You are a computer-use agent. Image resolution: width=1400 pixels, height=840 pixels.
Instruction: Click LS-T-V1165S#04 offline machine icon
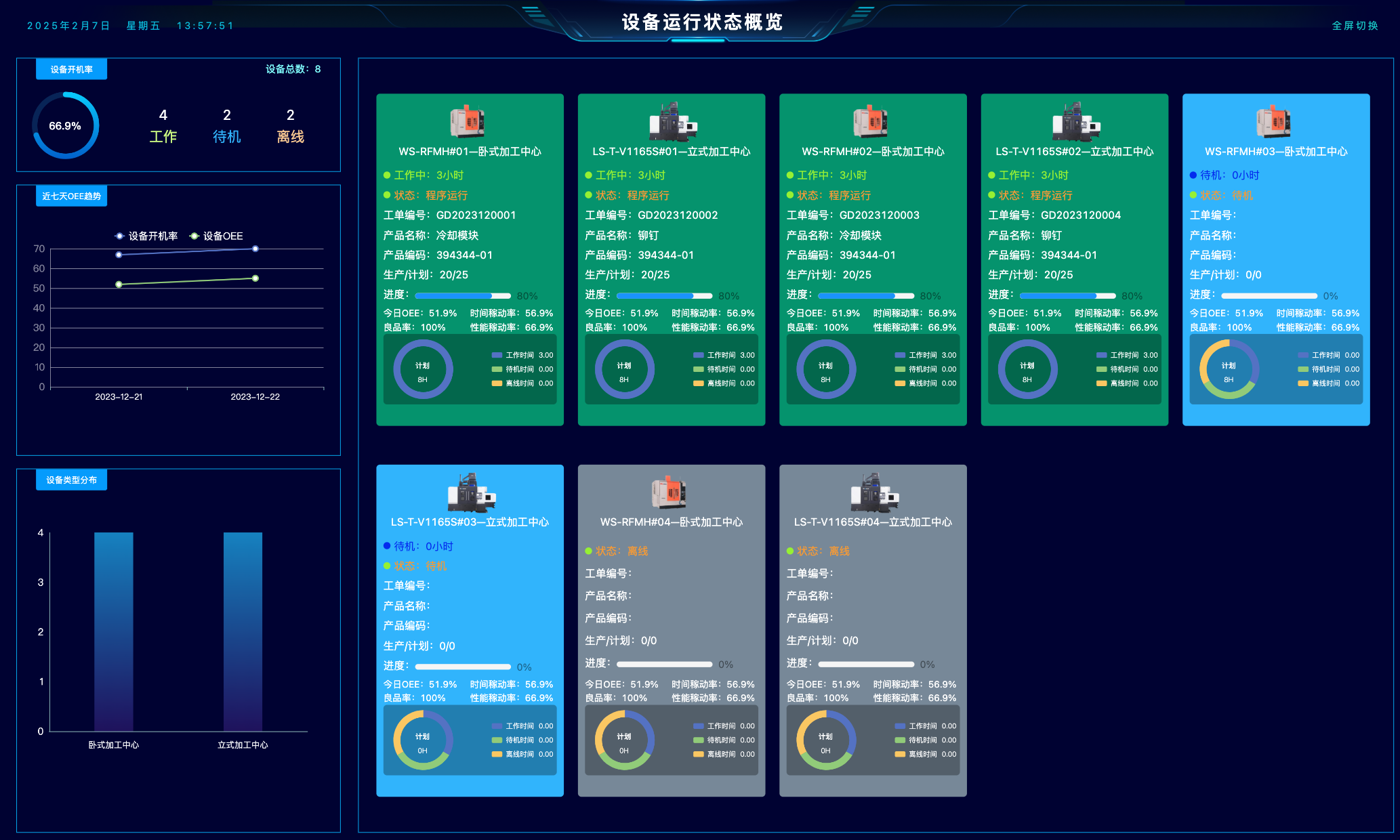click(x=874, y=492)
